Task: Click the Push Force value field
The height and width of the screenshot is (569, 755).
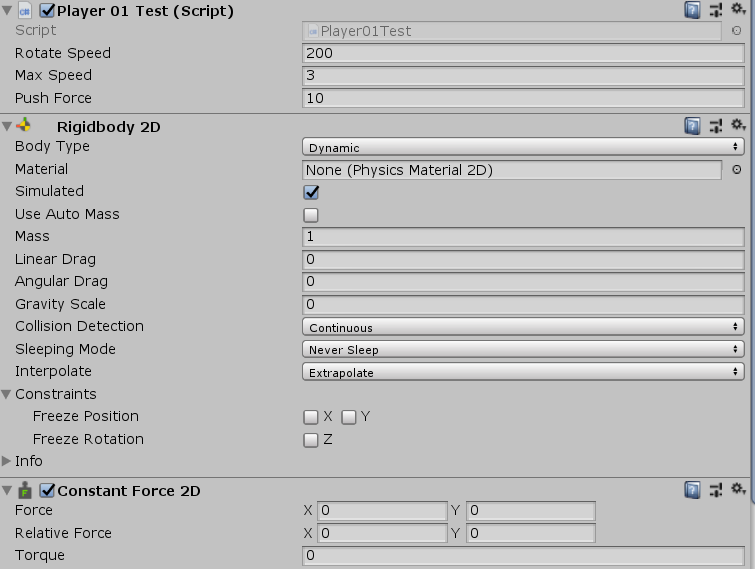Action: pos(523,98)
